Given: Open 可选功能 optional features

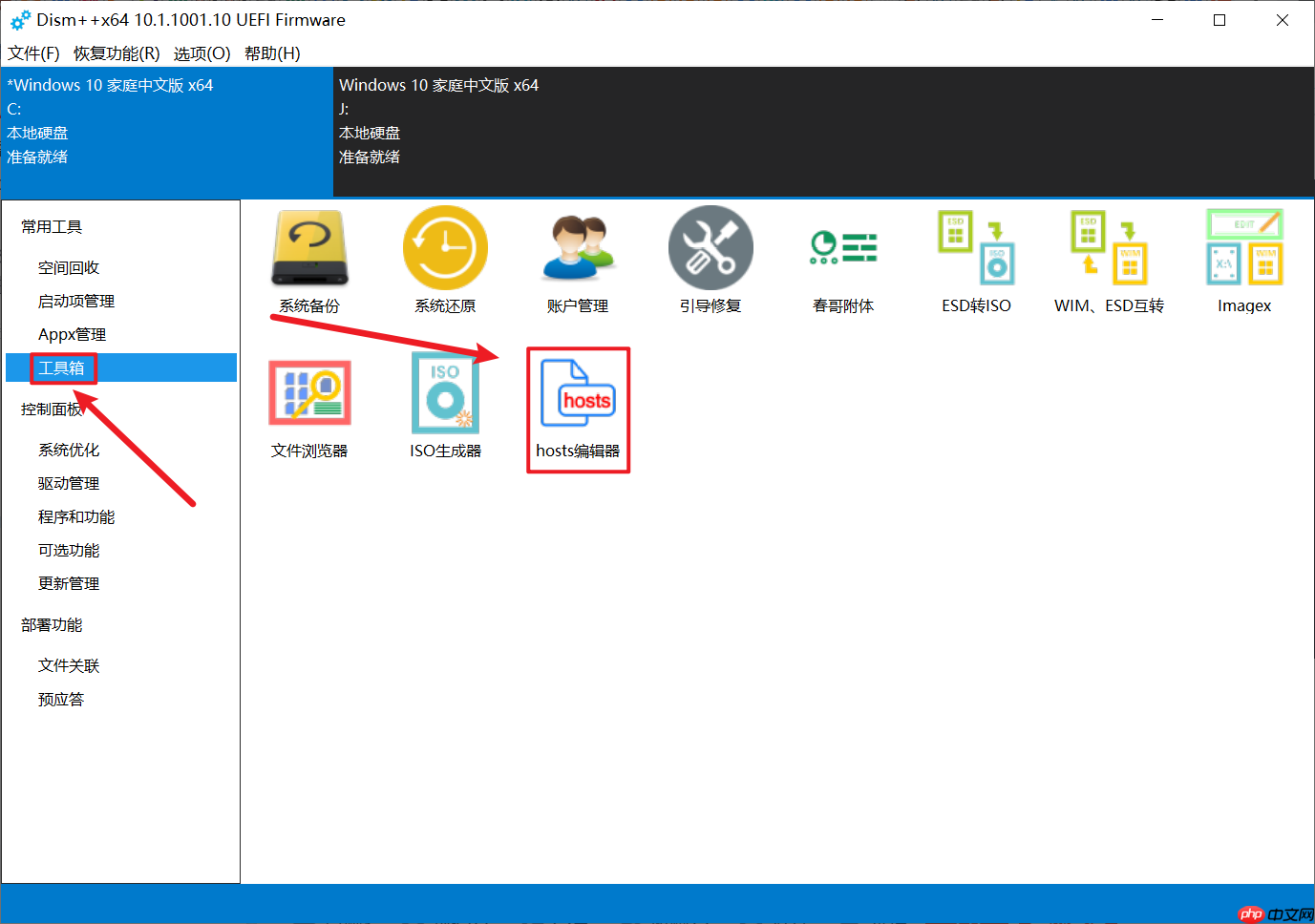Looking at the screenshot, I should click(69, 551).
